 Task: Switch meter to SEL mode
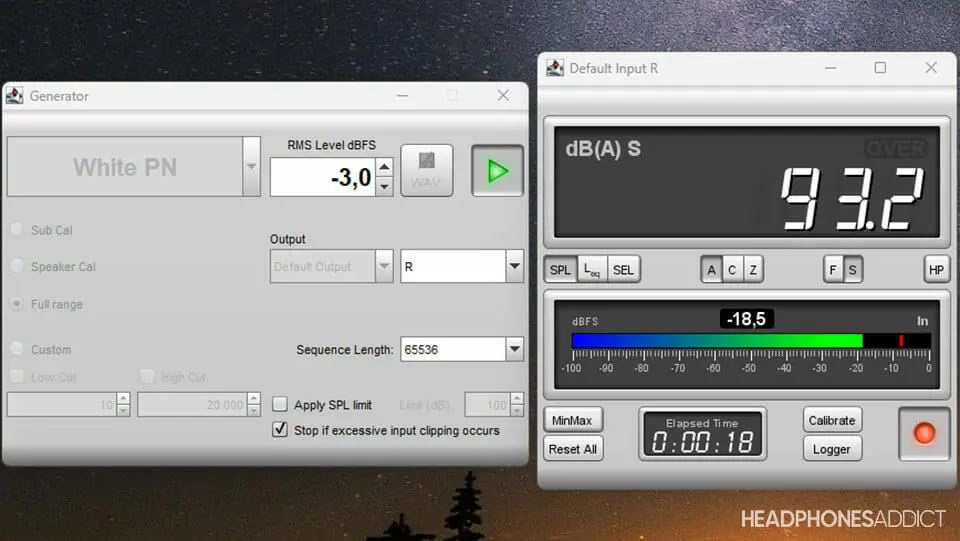click(x=623, y=269)
